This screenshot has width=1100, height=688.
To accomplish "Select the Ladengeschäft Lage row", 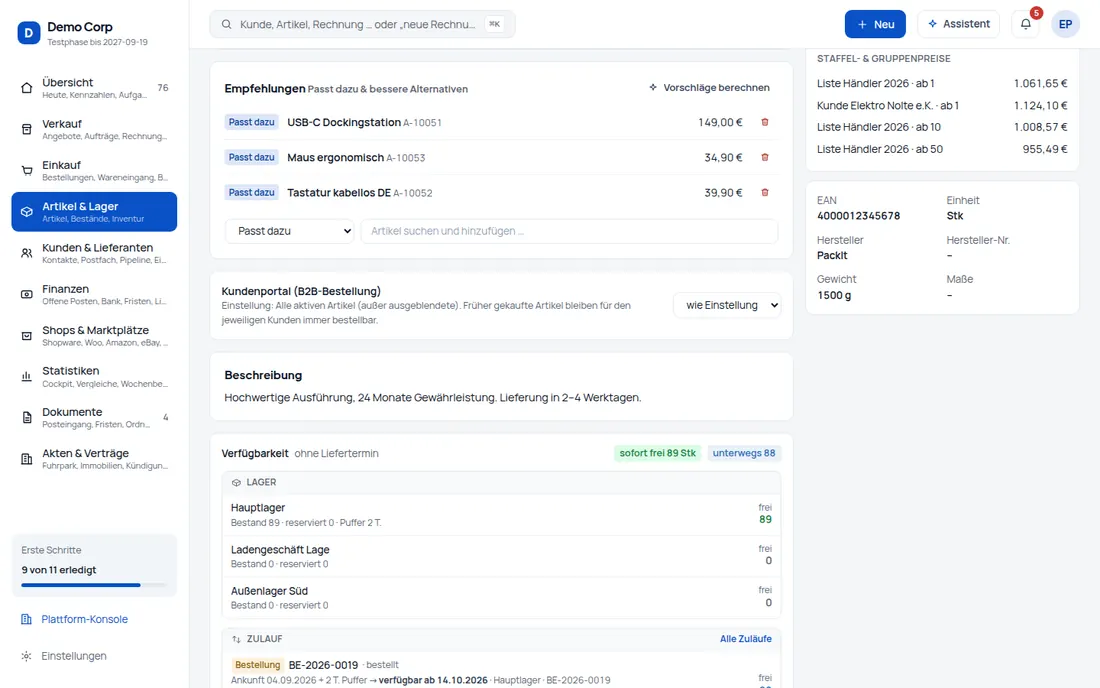I will (501, 556).
